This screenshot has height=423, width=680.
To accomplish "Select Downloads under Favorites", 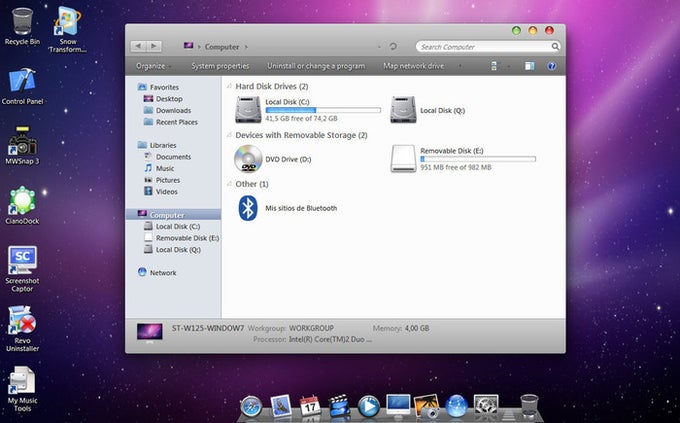I will pos(173,110).
